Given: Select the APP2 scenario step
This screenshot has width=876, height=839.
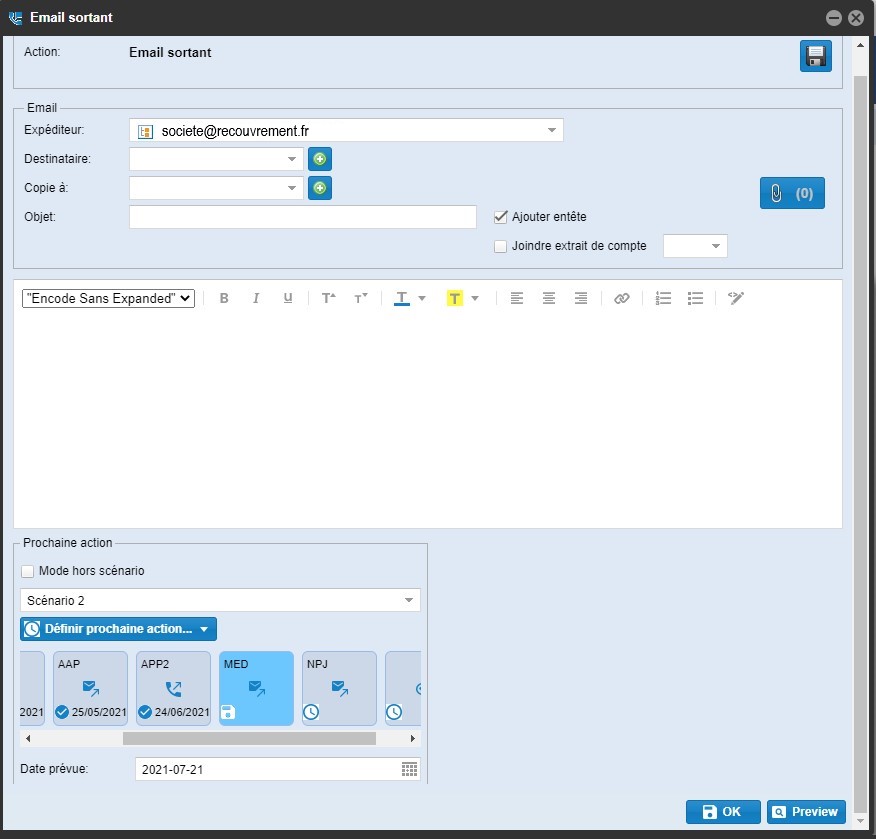Looking at the screenshot, I should tap(174, 688).
